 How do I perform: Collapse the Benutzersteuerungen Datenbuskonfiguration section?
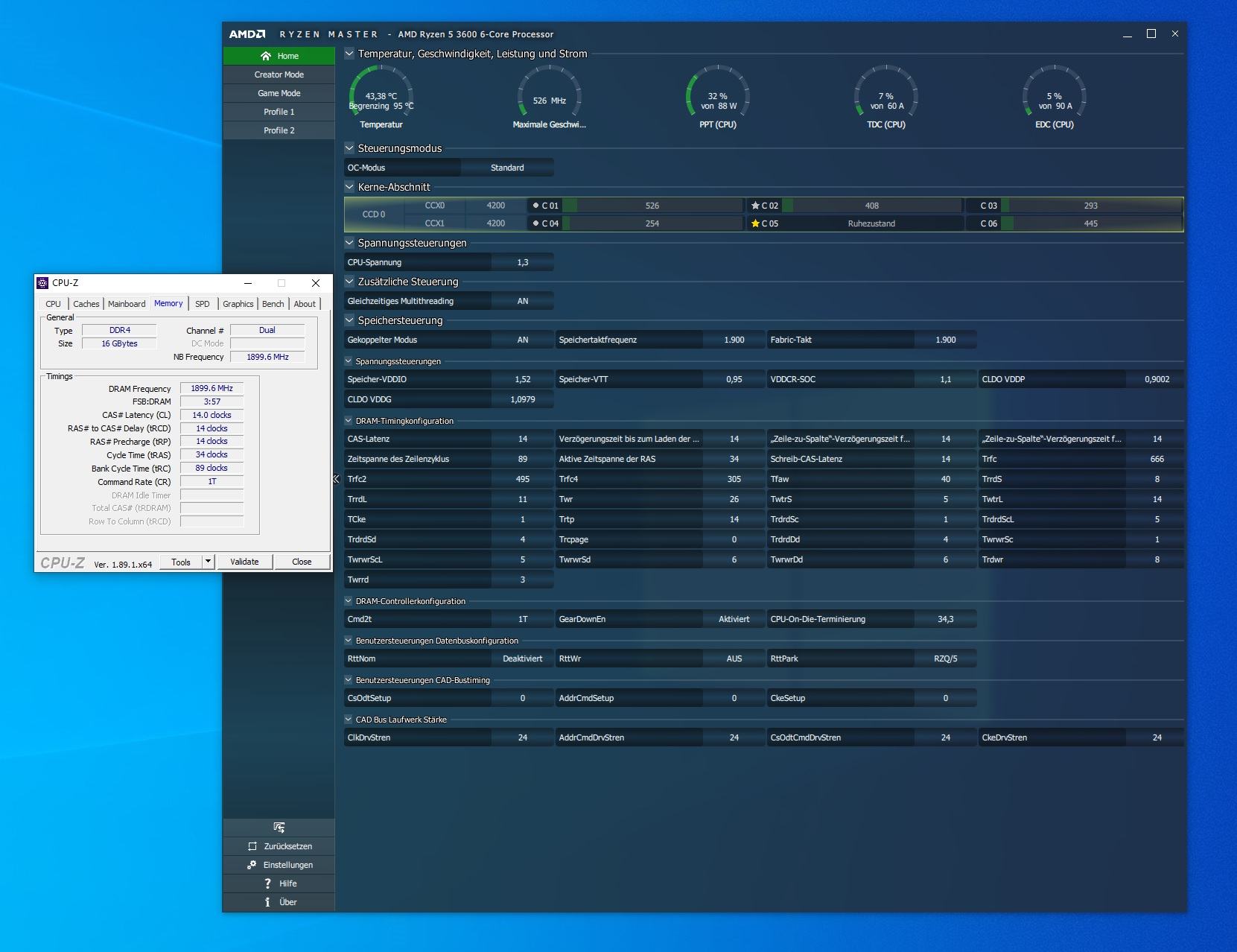pyautogui.click(x=349, y=641)
